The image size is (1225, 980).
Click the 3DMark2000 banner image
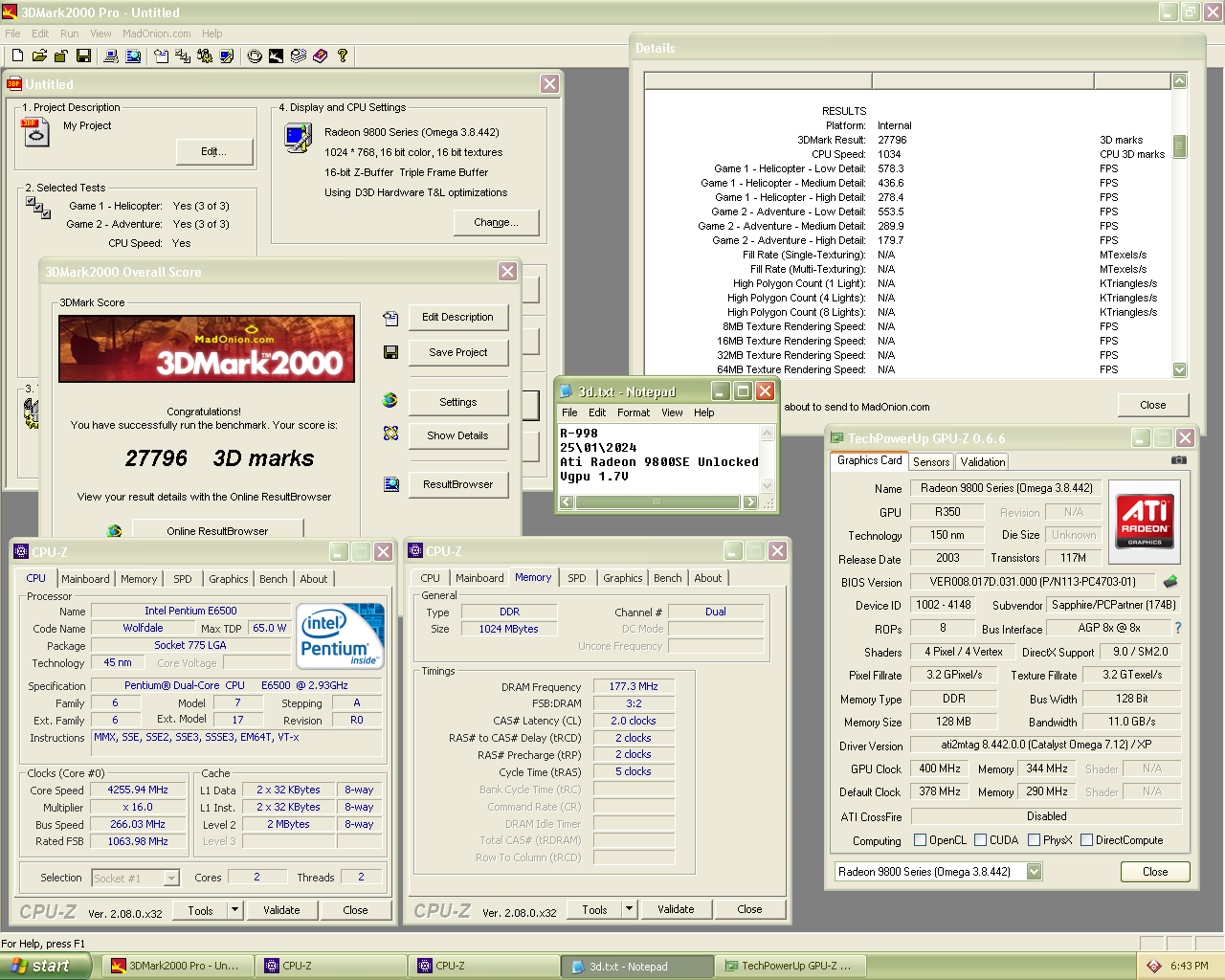point(207,349)
